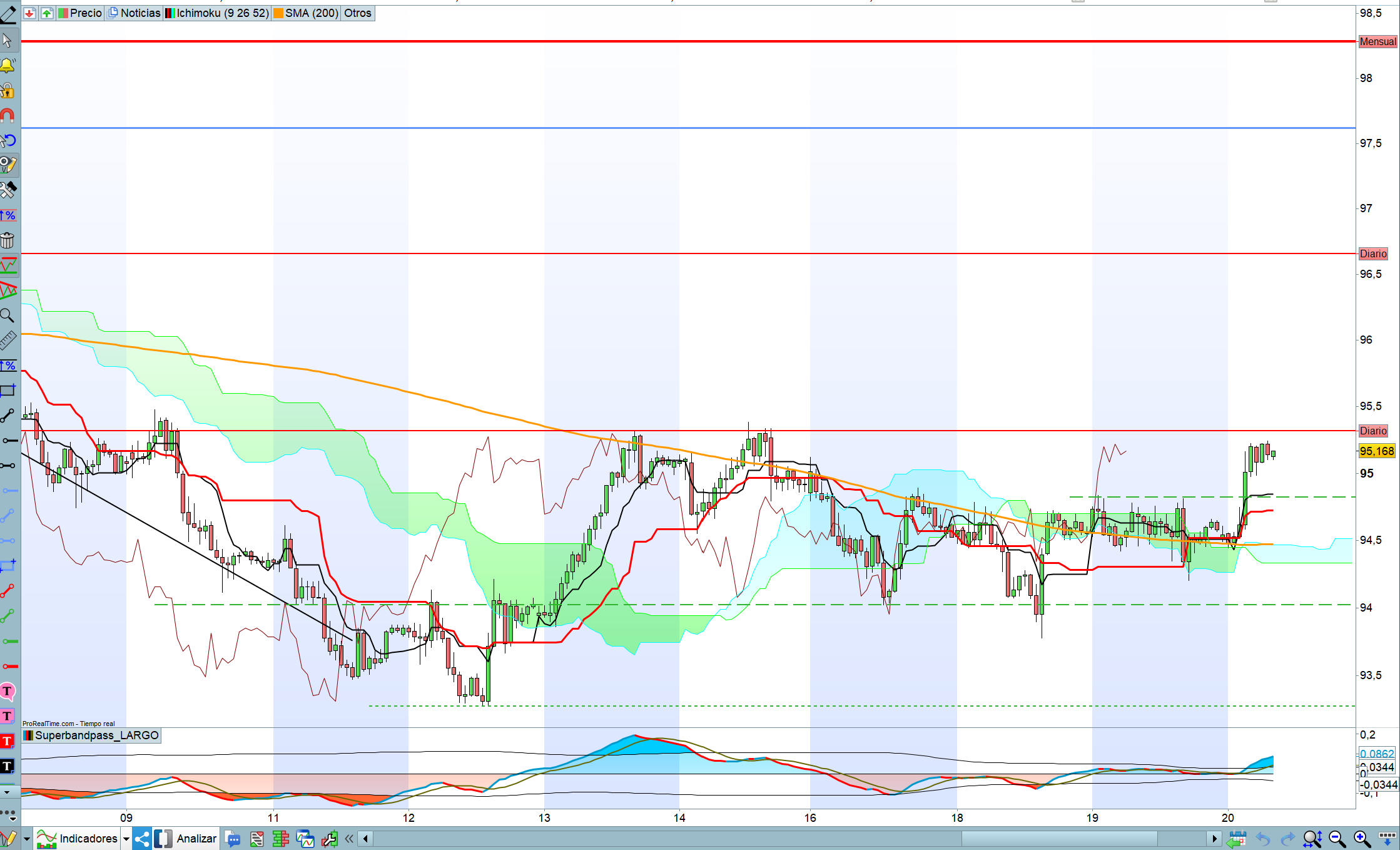Toggle the Noticias news display
Viewport: 1400px width, 850px height.
point(134,13)
